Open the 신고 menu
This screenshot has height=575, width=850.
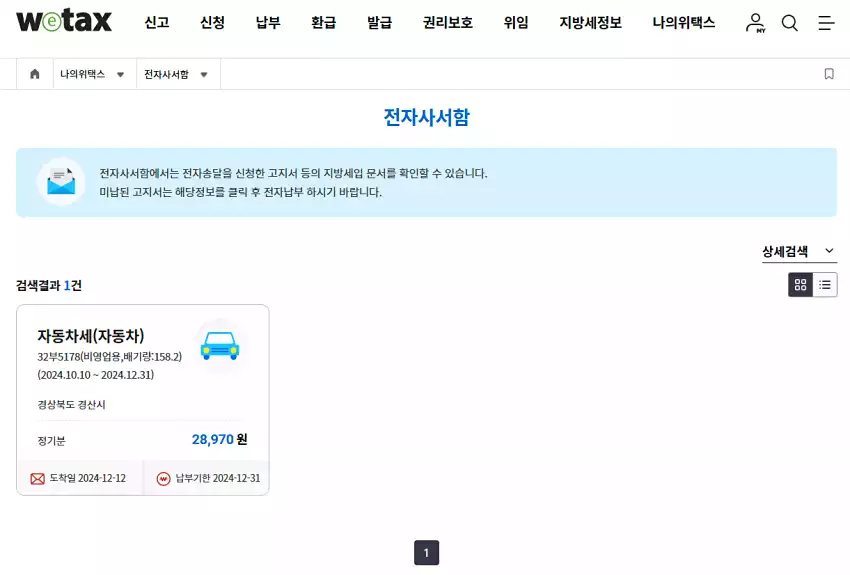(157, 22)
